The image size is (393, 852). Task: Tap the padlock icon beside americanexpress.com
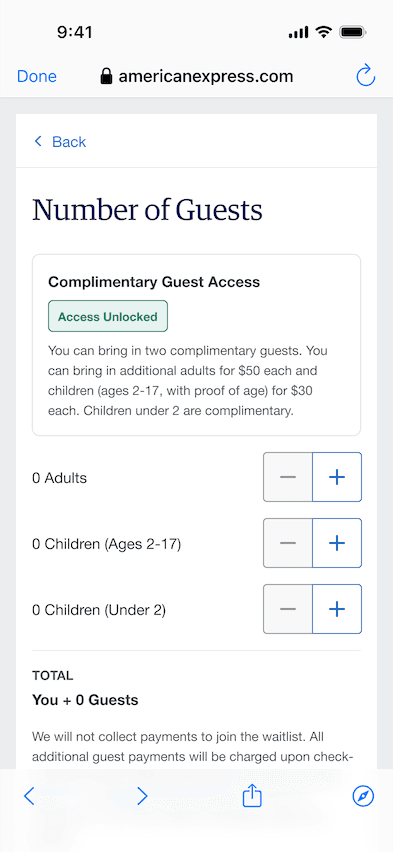click(x=107, y=76)
